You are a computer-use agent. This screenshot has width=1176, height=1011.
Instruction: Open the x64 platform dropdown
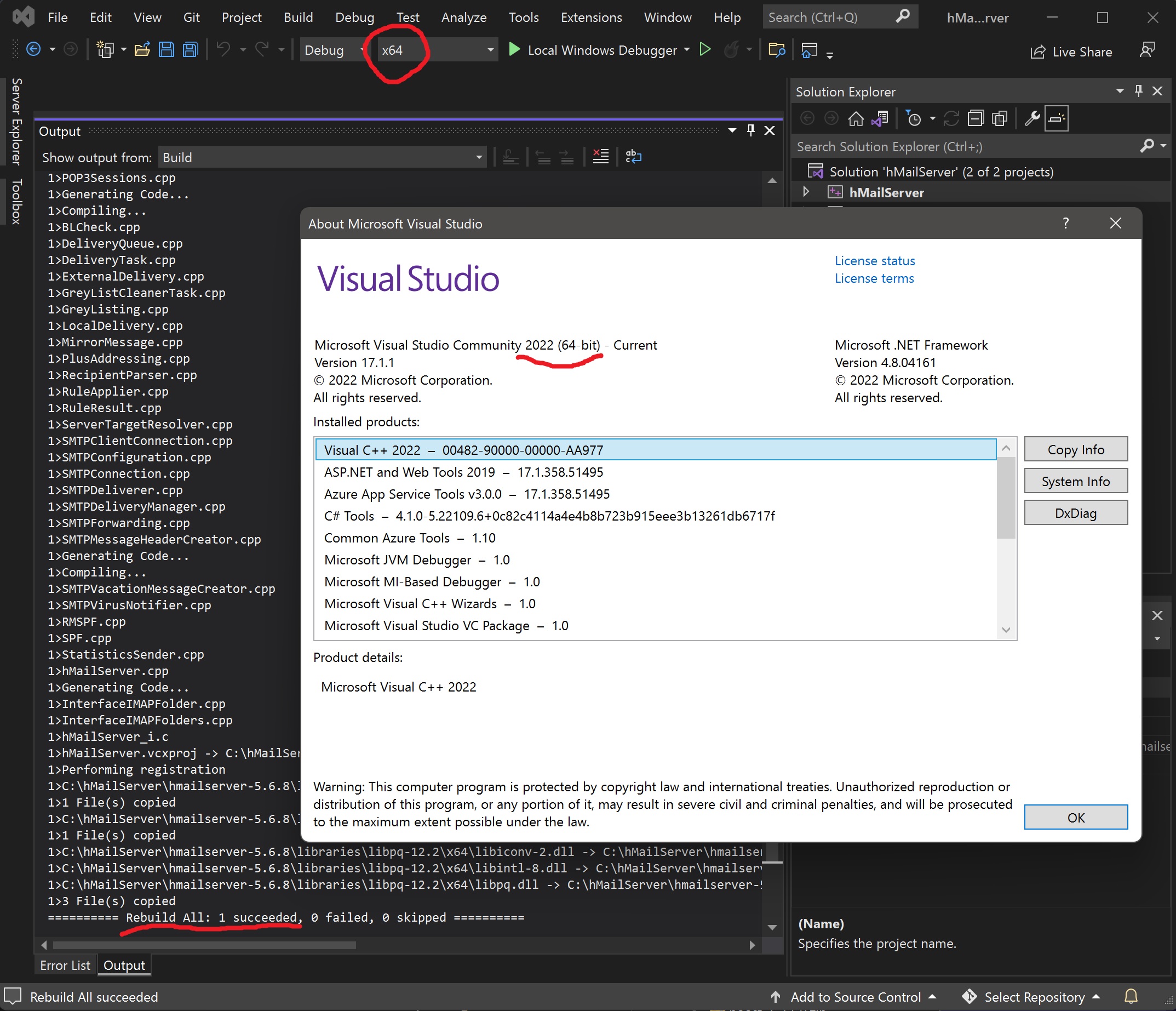tap(489, 50)
